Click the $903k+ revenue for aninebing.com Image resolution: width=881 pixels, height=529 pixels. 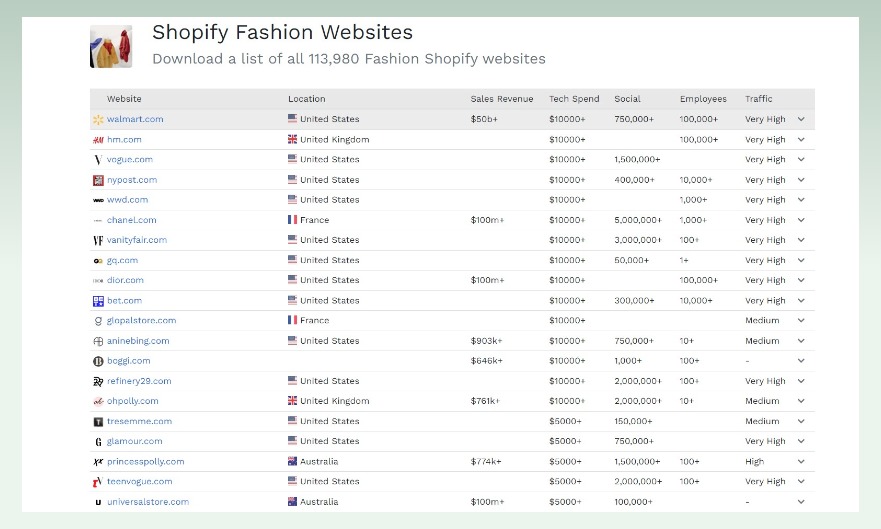tap(486, 341)
